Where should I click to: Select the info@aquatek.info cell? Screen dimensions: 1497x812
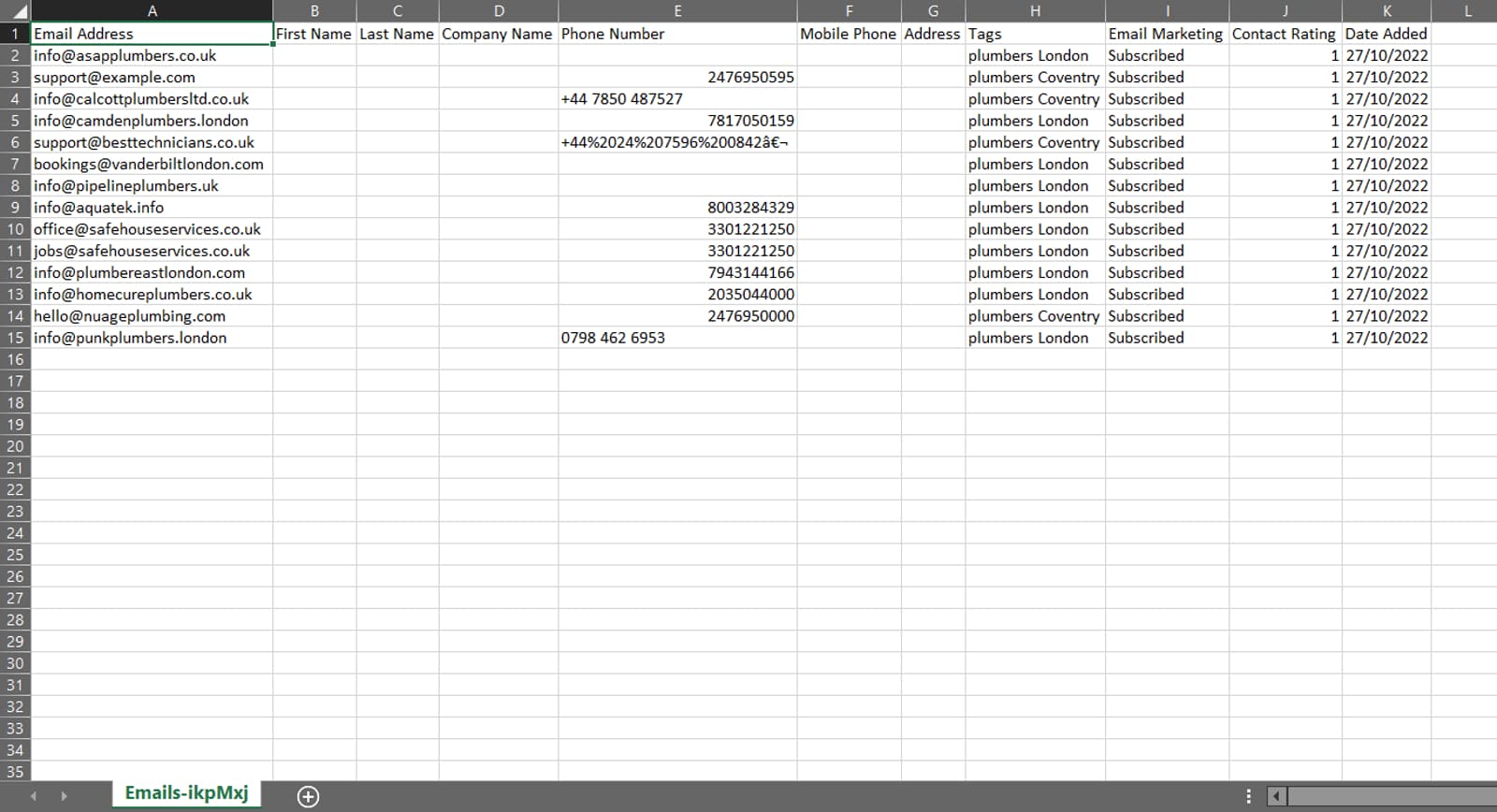coord(152,208)
